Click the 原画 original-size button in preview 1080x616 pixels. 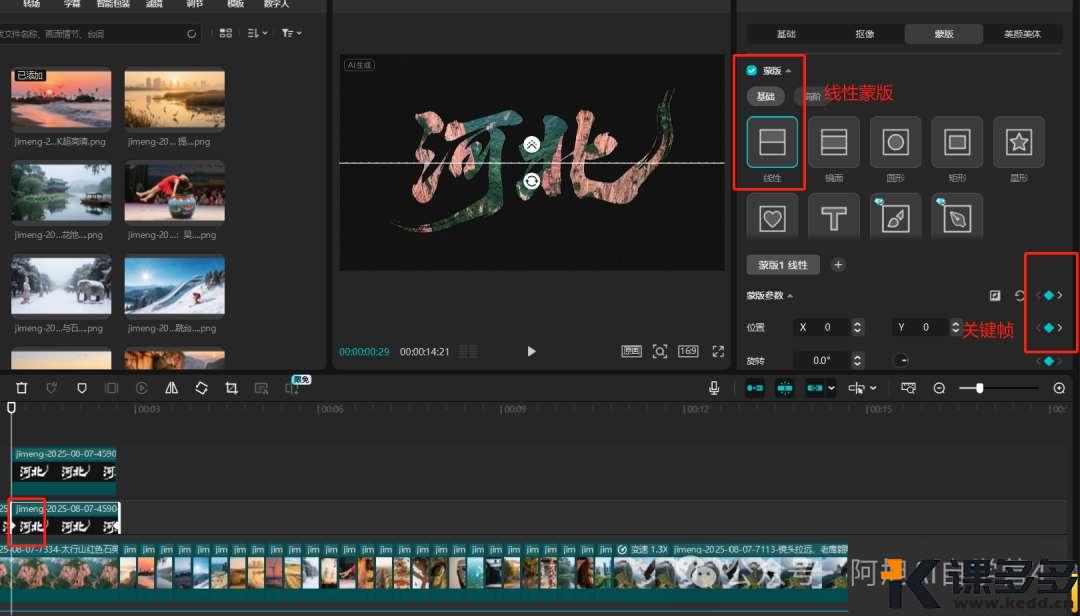tap(631, 351)
